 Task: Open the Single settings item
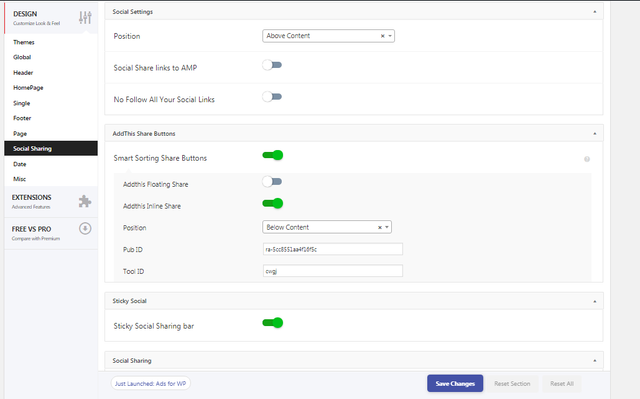(22, 103)
